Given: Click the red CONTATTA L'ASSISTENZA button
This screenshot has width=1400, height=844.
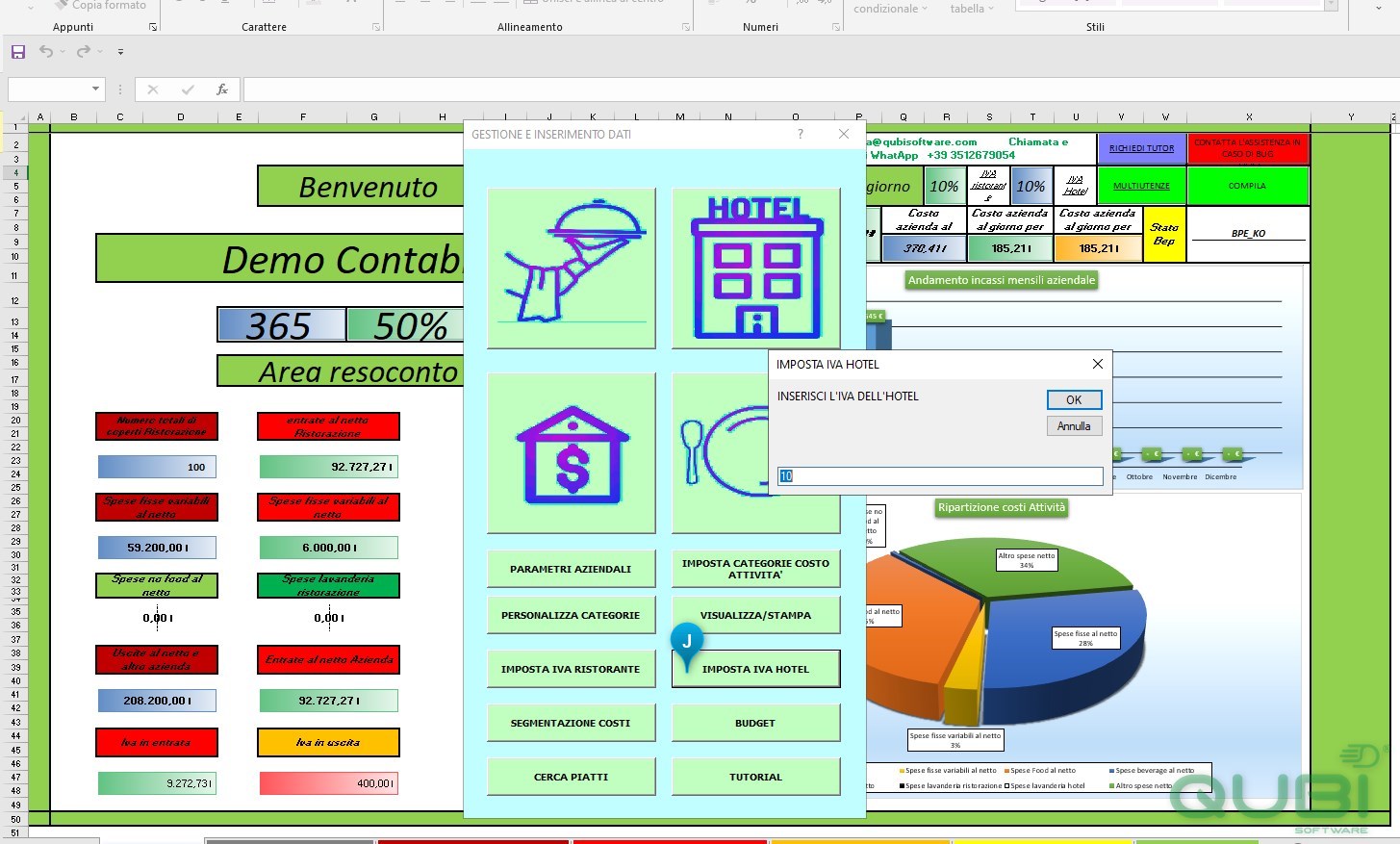Looking at the screenshot, I should pos(1248,148).
